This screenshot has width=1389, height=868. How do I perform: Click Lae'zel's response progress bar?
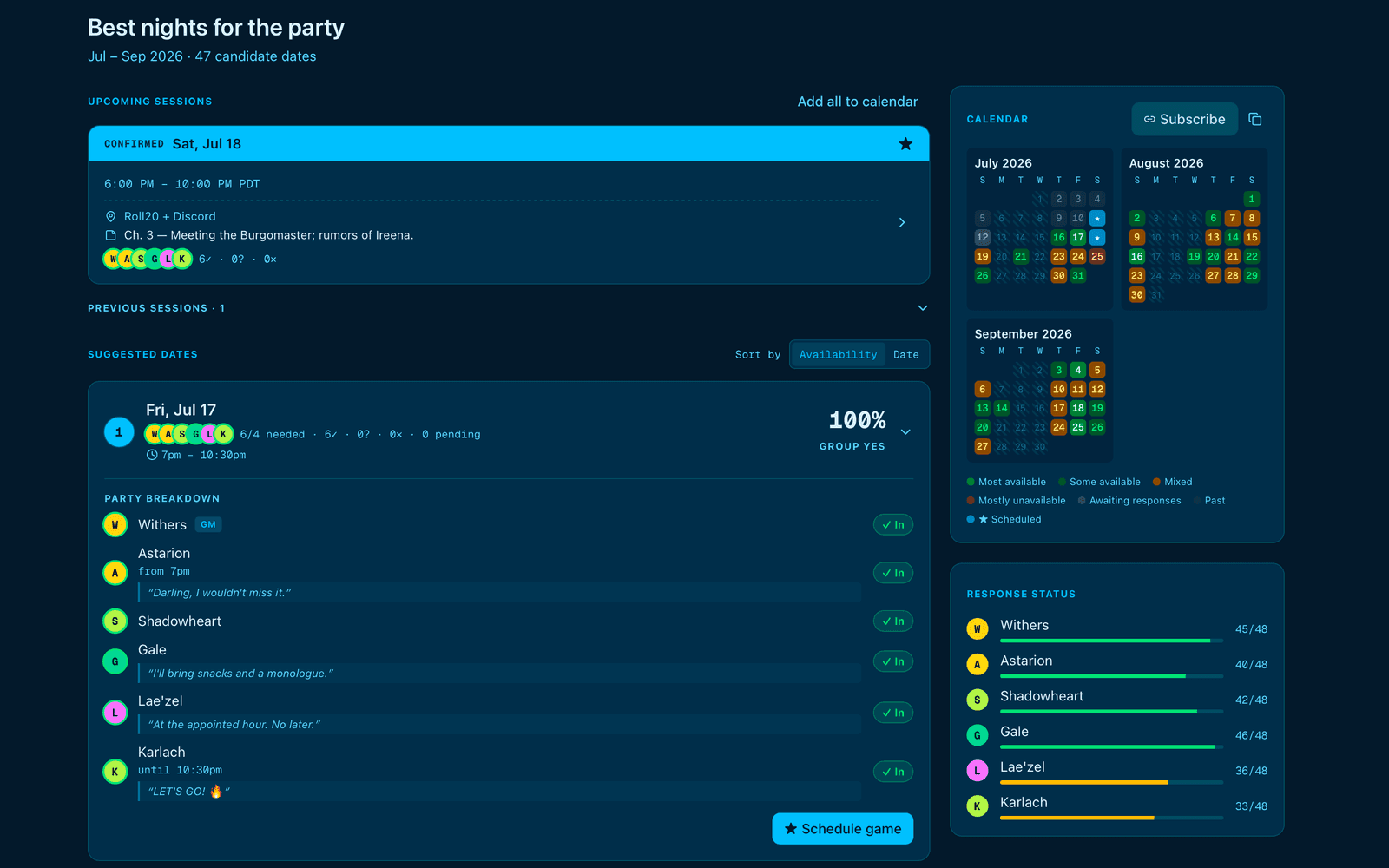(x=1112, y=782)
